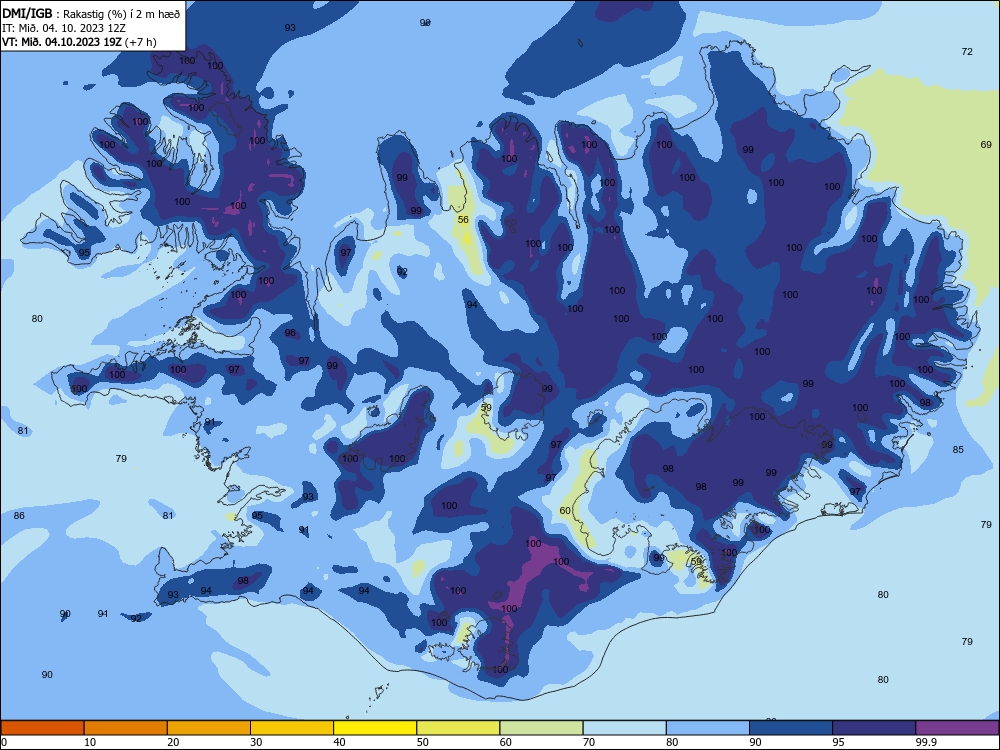
Task: Click the 90–95 medium blue legend swatch
Action: pyautogui.click(x=791, y=728)
